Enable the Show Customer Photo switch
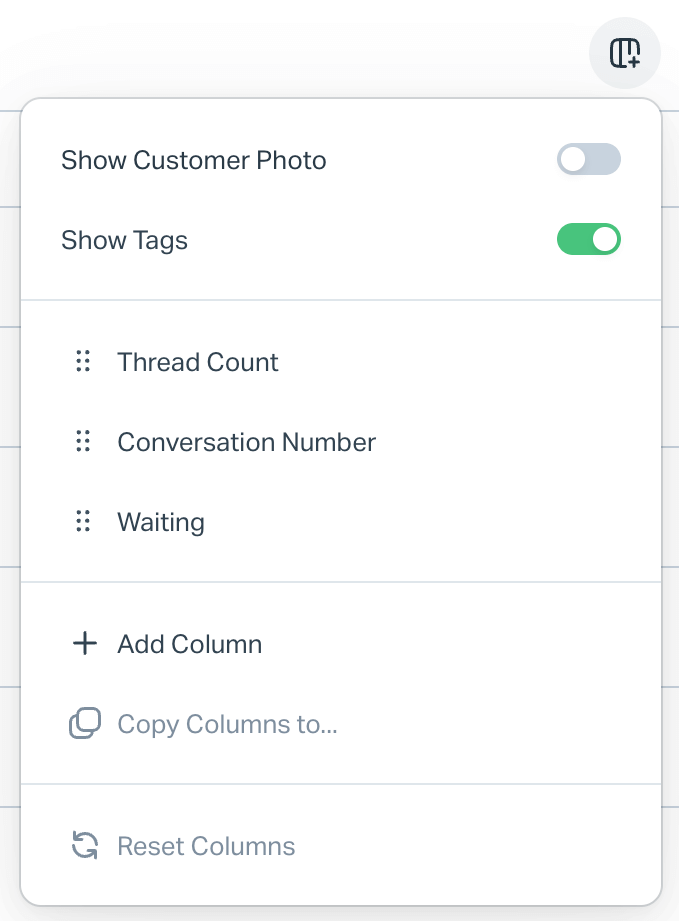This screenshot has width=679, height=921. pyautogui.click(x=589, y=159)
